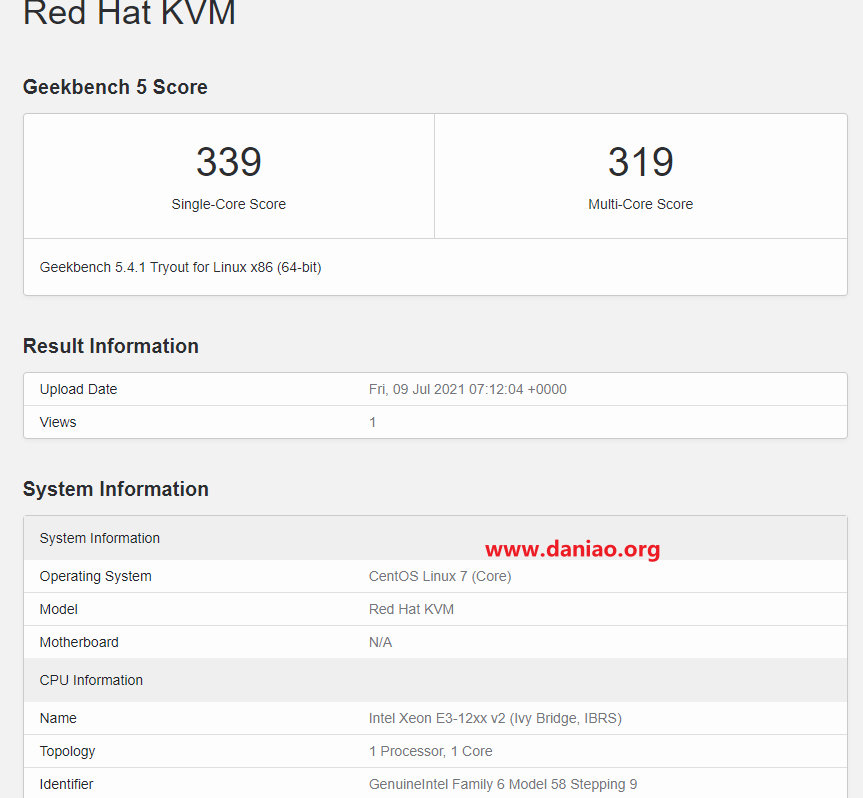863x798 pixels.
Task: Click the Identifier row label
Action: (66, 784)
